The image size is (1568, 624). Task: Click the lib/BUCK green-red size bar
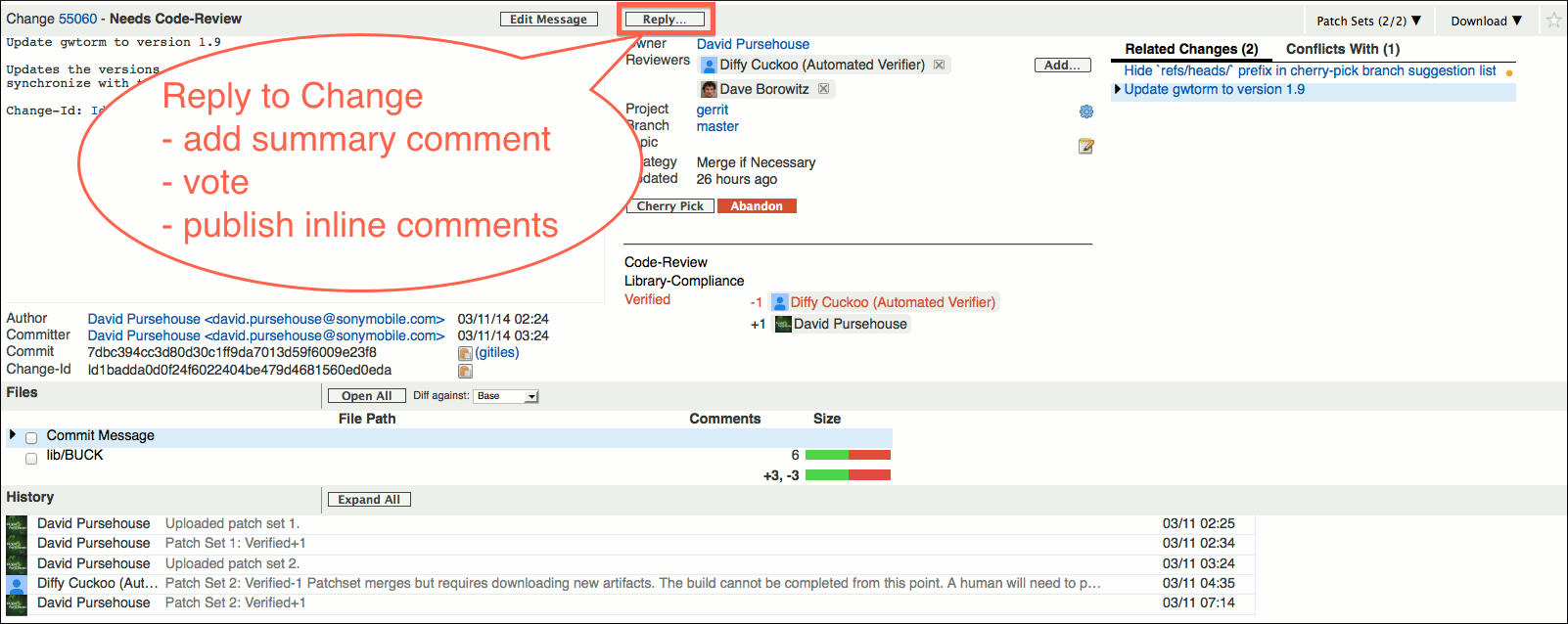(847, 455)
